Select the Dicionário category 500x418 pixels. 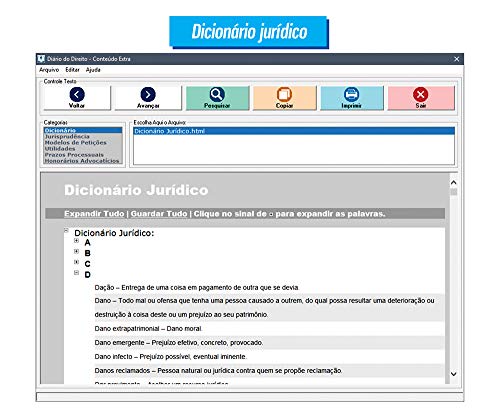(x=83, y=130)
